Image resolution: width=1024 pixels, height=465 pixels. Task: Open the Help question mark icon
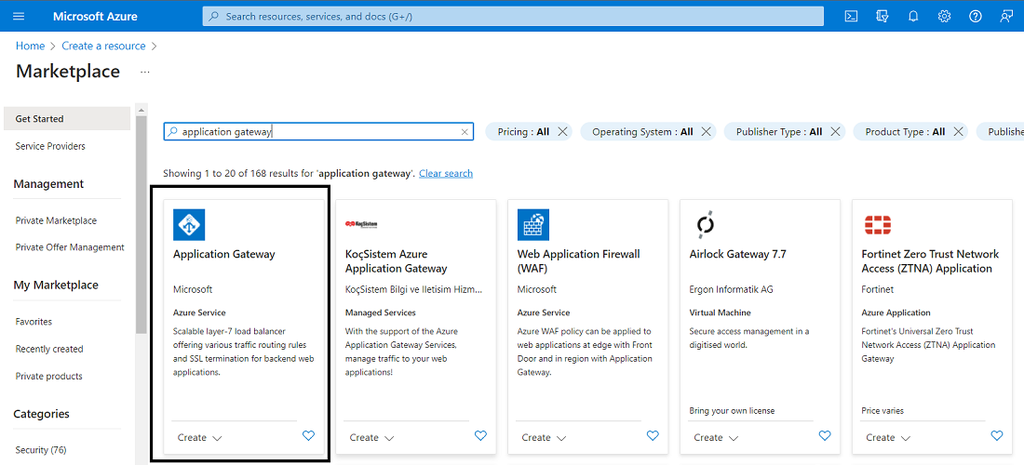tap(975, 16)
